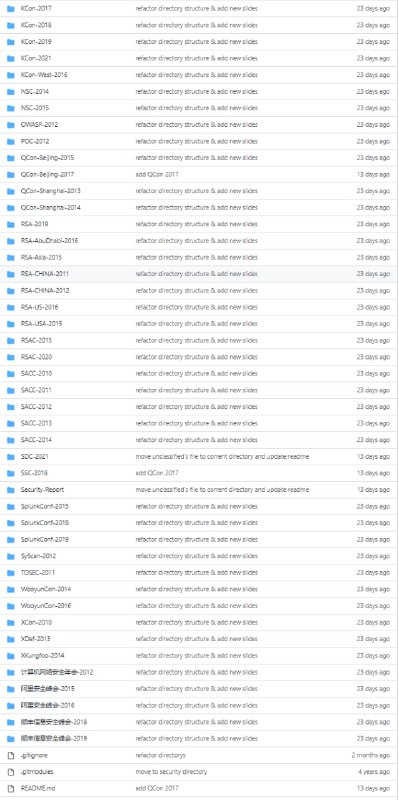Open 'refactor directorys' commit for .gitignore
Viewport: 399px width, 800px height.
[161, 755]
